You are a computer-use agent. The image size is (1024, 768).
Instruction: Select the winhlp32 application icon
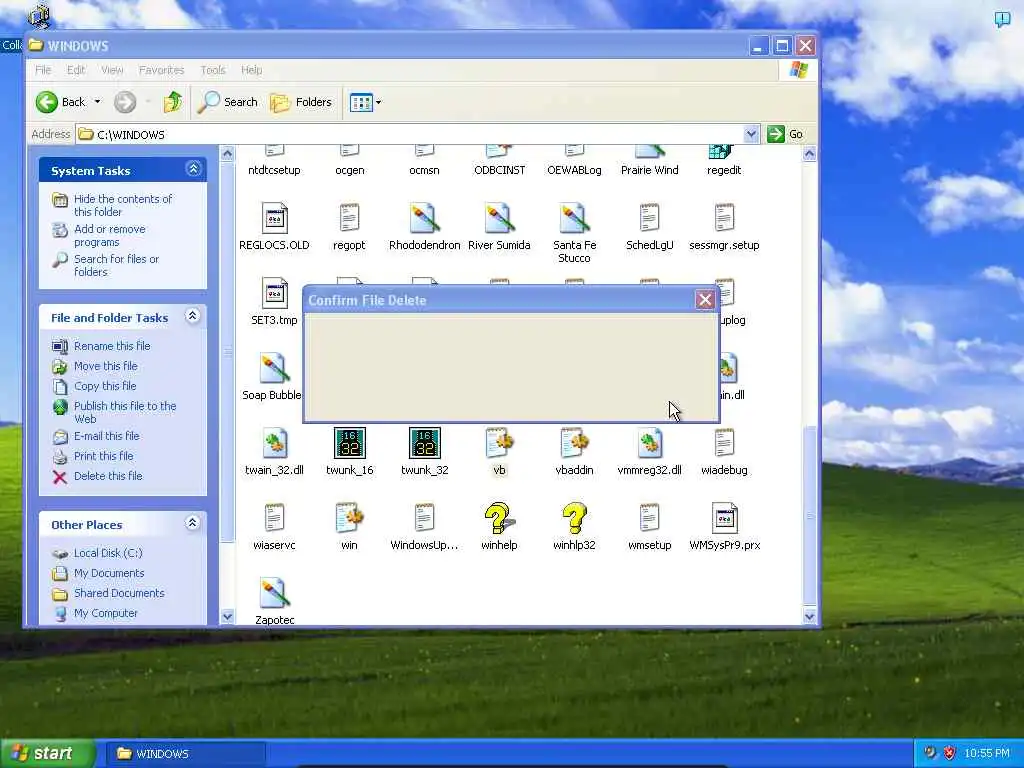(575, 519)
